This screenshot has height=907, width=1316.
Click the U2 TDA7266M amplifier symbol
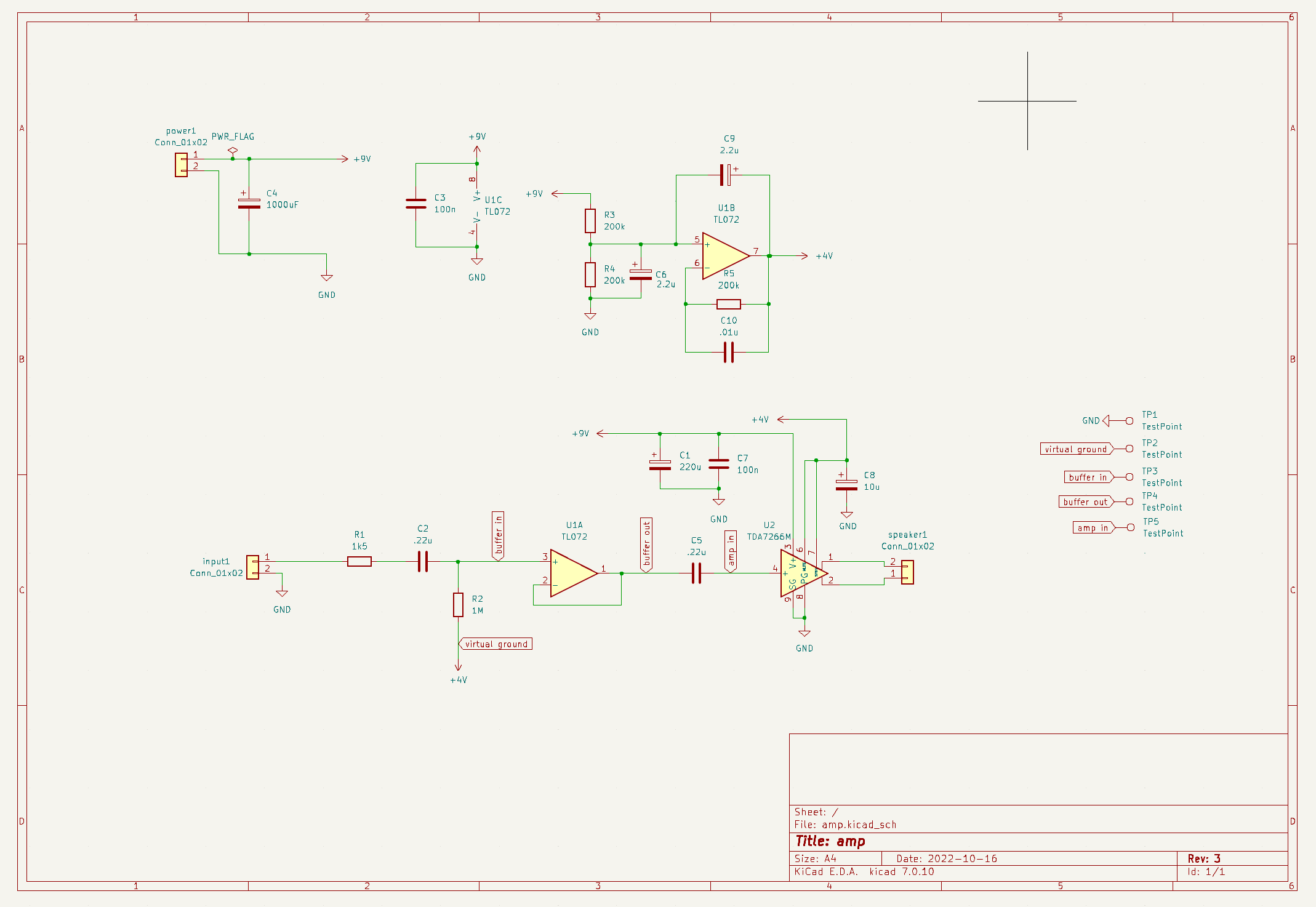click(x=803, y=573)
